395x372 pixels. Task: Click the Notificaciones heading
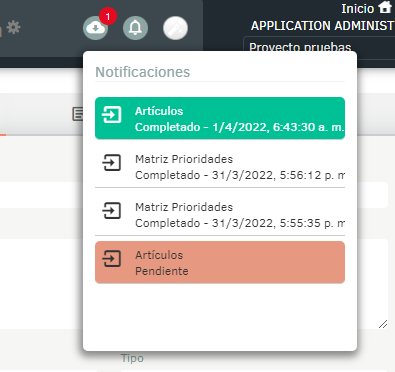pyautogui.click(x=143, y=72)
